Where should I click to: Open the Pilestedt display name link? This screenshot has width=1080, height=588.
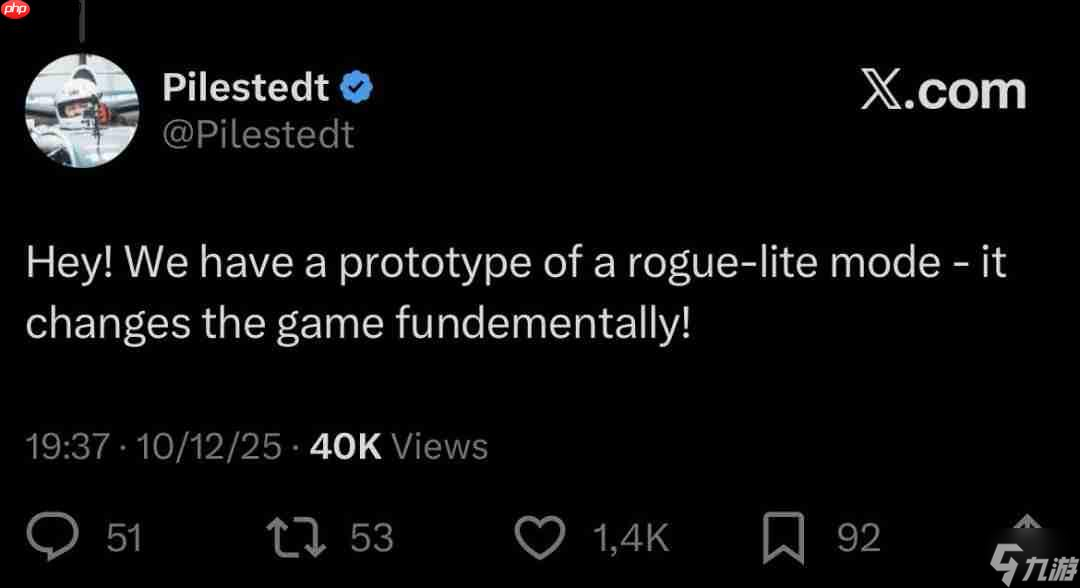(245, 89)
